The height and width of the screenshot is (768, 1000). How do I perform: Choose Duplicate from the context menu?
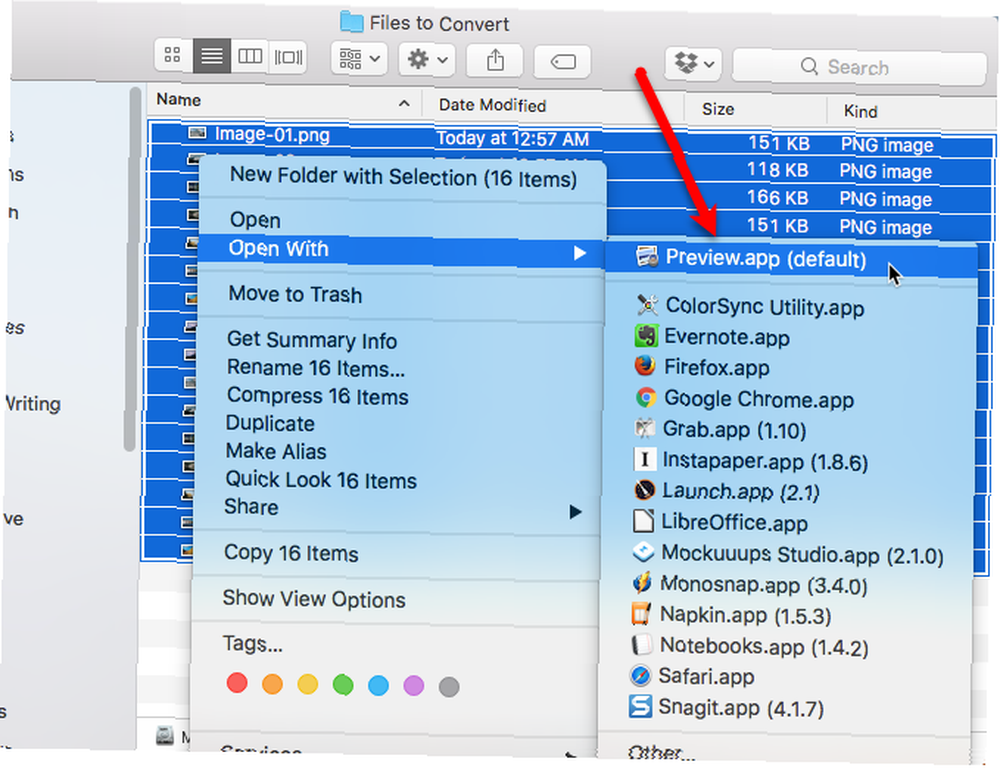click(x=270, y=424)
